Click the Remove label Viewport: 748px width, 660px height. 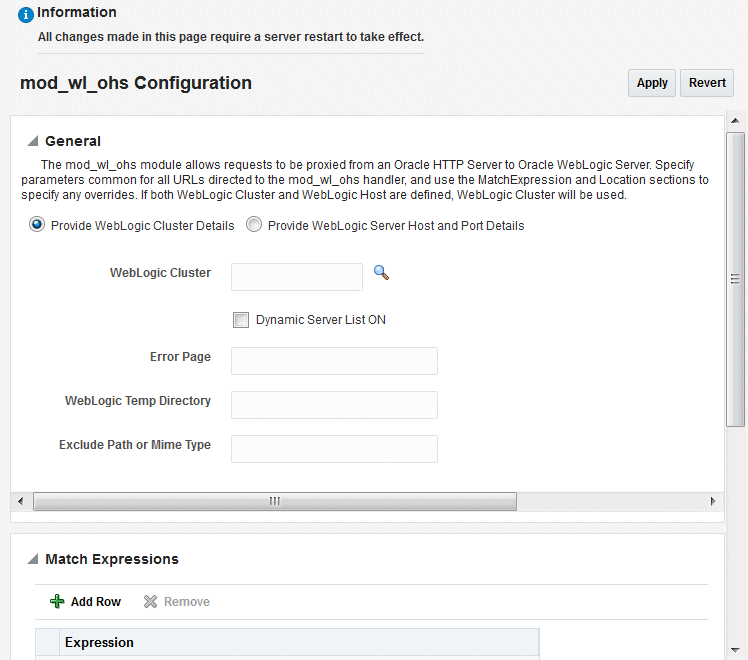coord(187,602)
